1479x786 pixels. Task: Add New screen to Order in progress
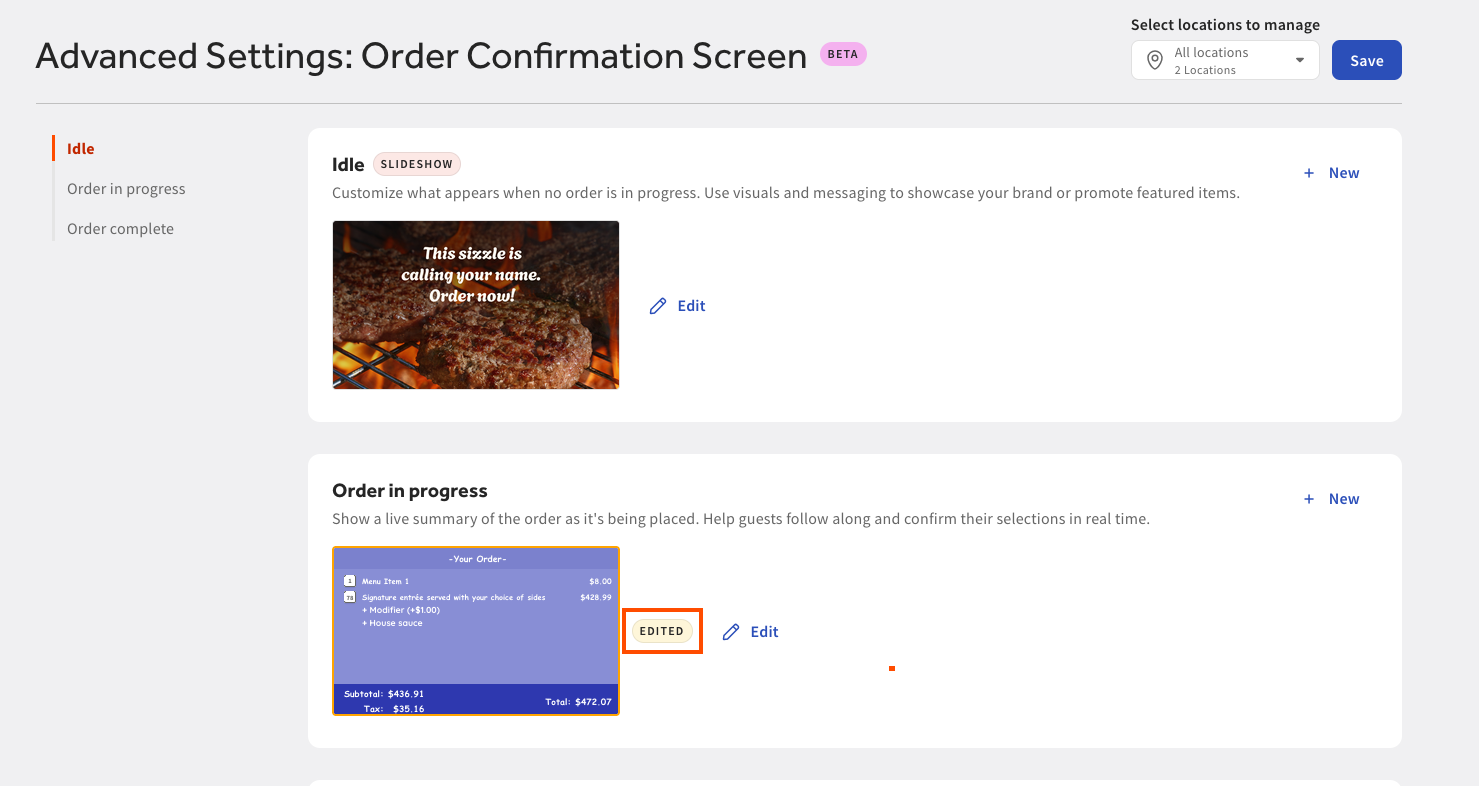[x=1332, y=499]
